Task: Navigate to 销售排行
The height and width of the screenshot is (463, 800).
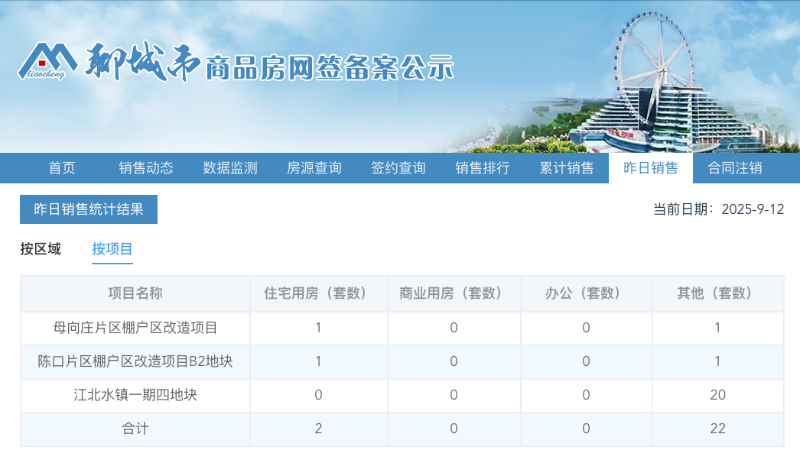Action: [482, 168]
